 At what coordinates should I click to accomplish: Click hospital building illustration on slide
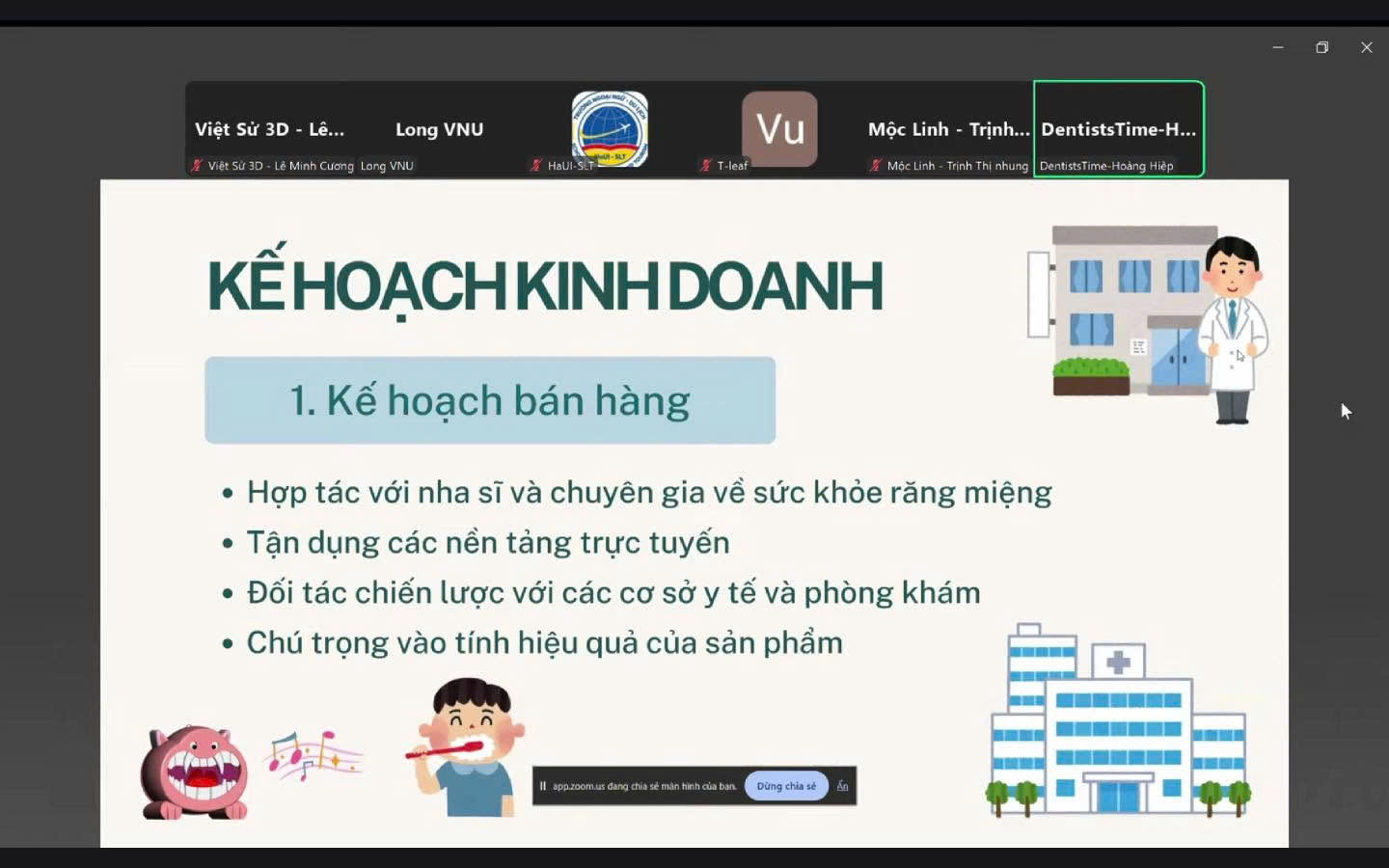click(1119, 719)
